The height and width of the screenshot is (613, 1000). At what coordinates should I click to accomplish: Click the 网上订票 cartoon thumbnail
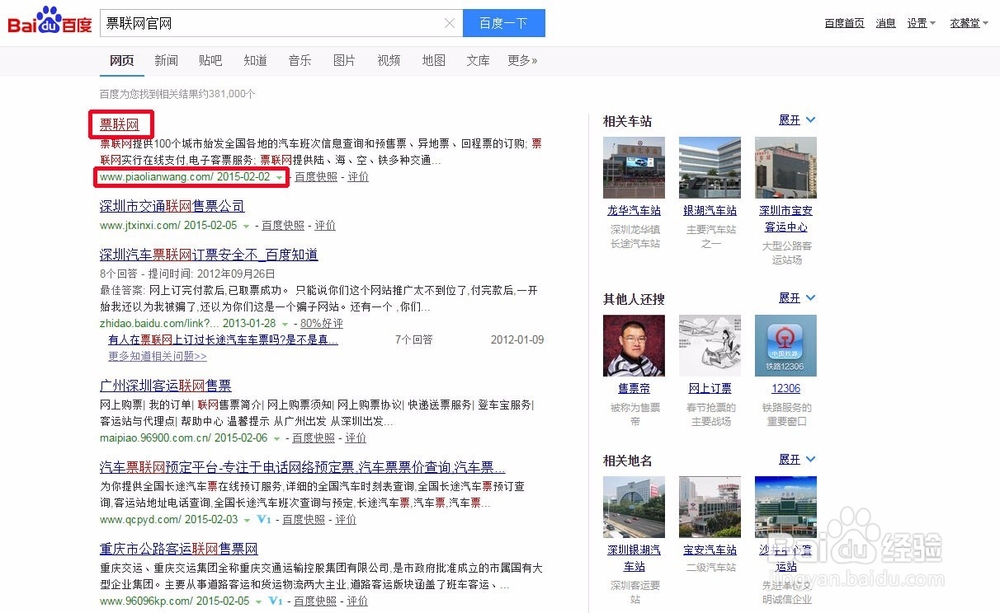710,345
